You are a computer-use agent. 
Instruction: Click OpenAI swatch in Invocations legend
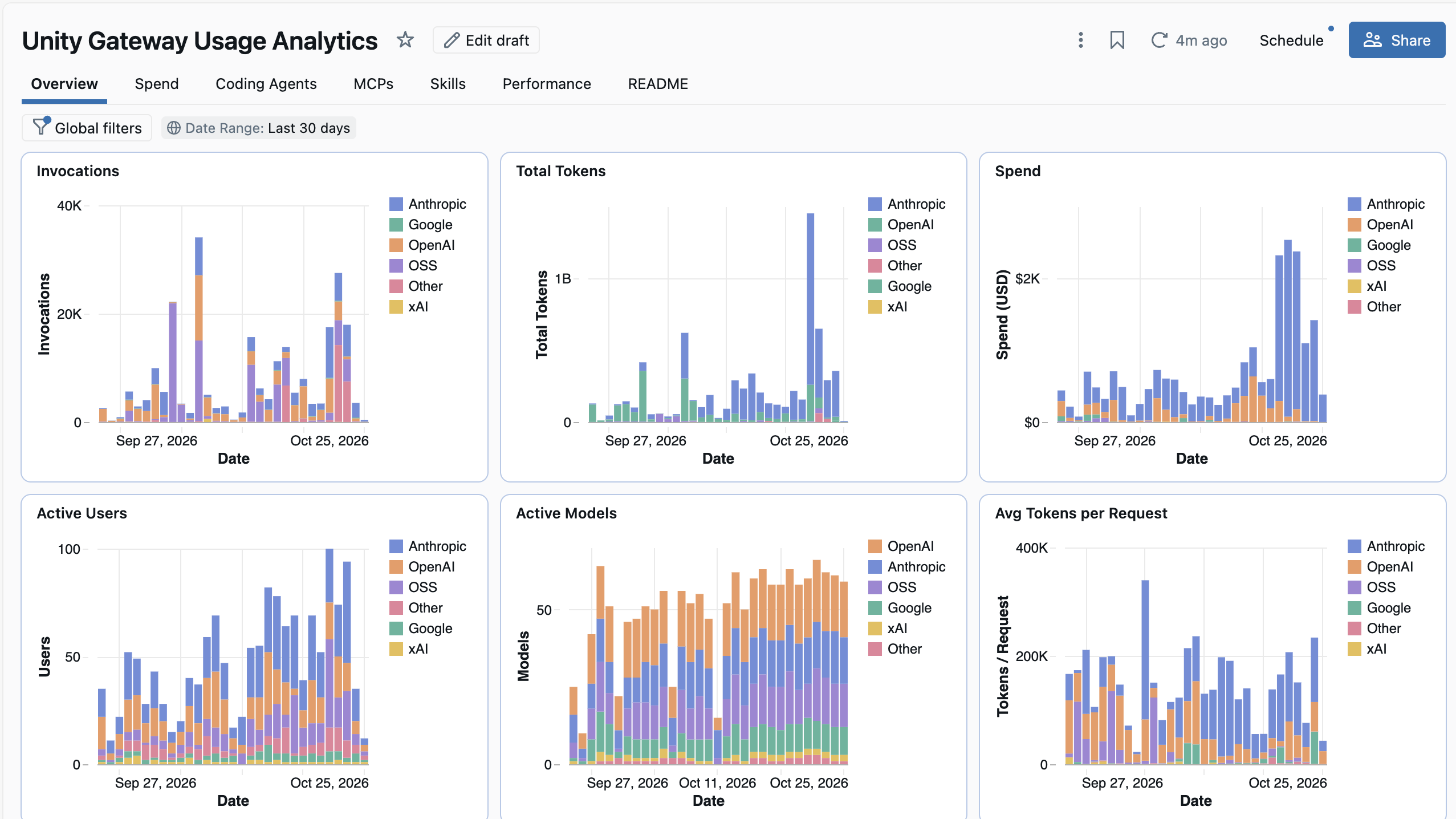(396, 245)
